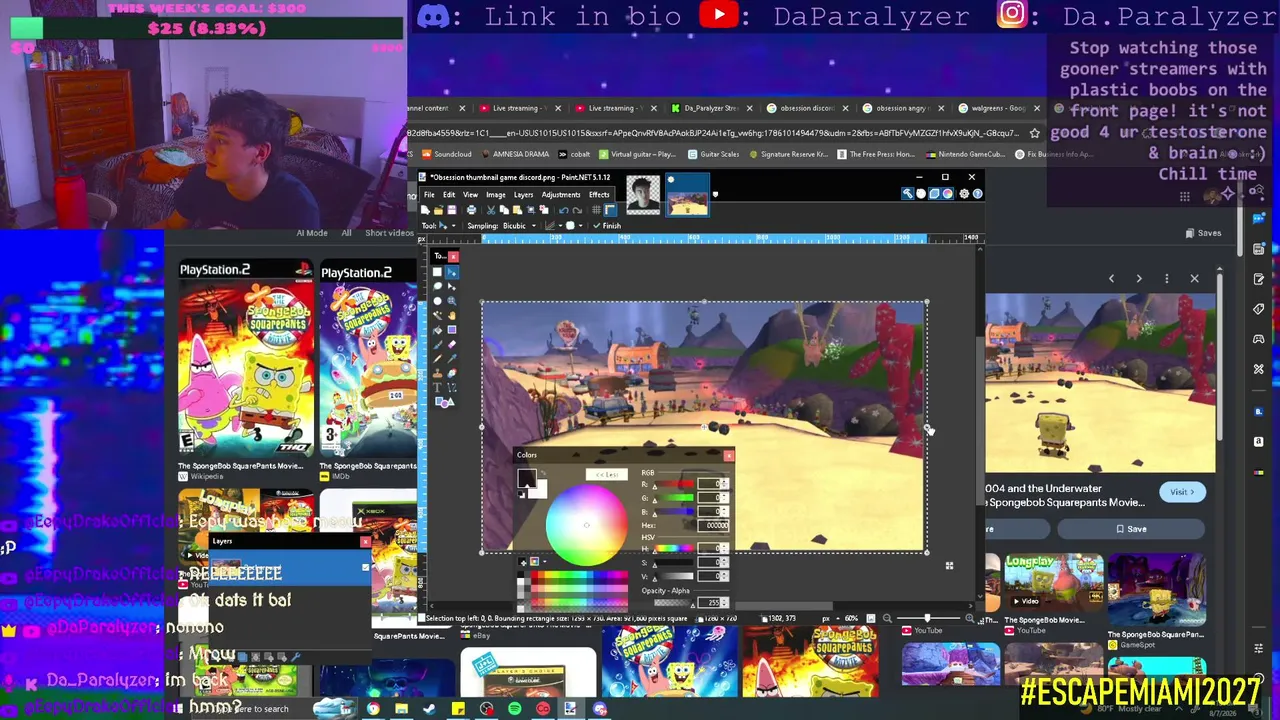Collapse Colors window with Less button
Screen dimensions: 1280x720
(606, 474)
